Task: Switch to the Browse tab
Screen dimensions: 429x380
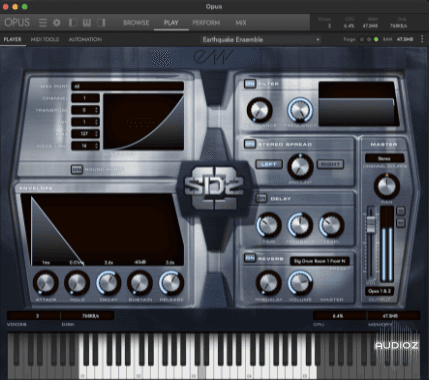Action: click(x=136, y=23)
